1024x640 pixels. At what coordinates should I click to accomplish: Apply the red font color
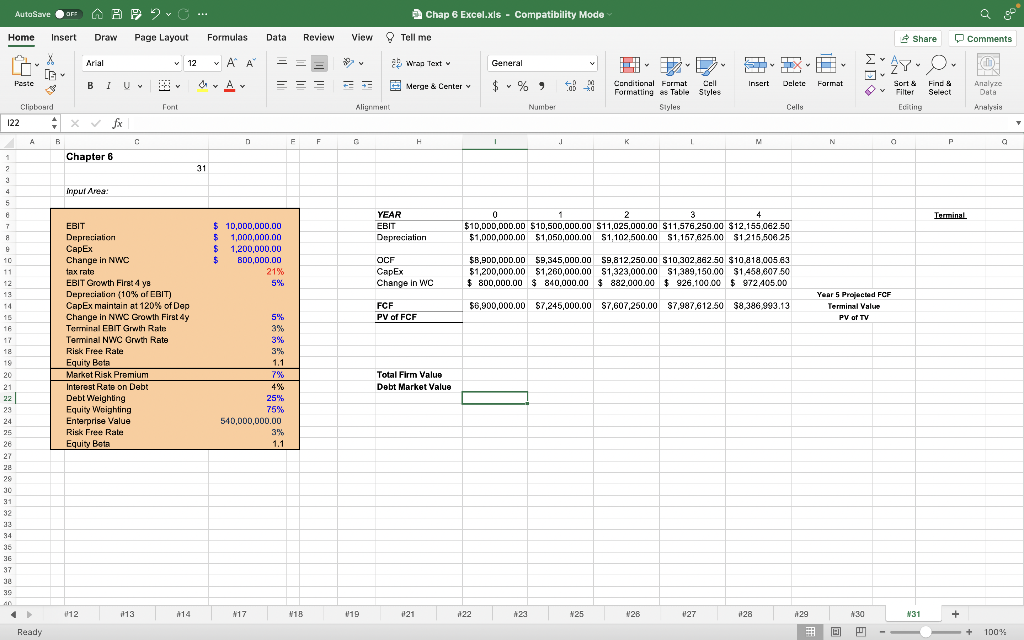(x=229, y=86)
